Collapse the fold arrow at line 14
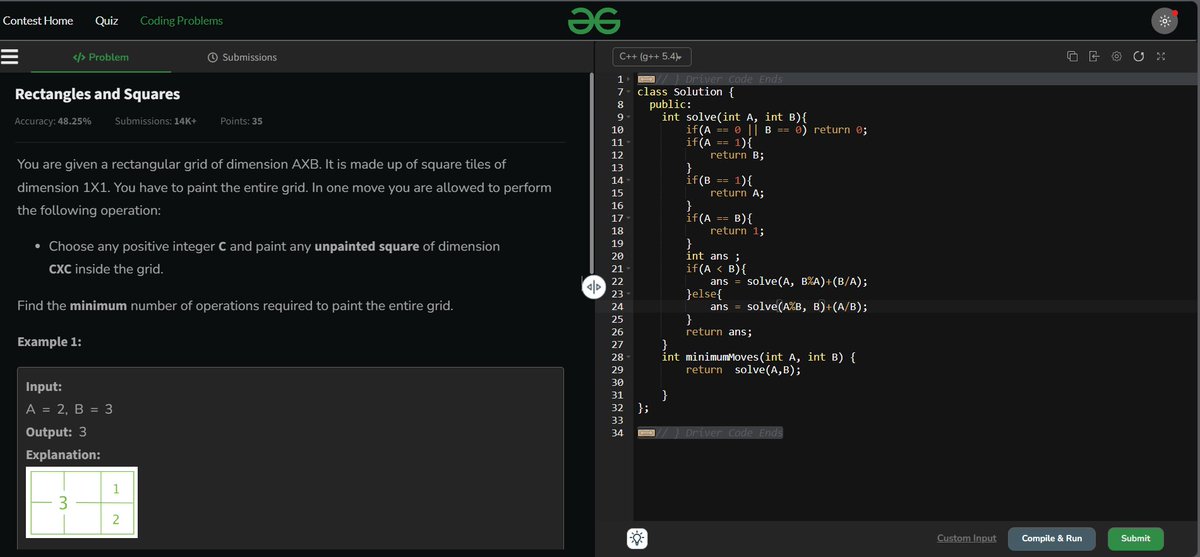 pos(628,180)
